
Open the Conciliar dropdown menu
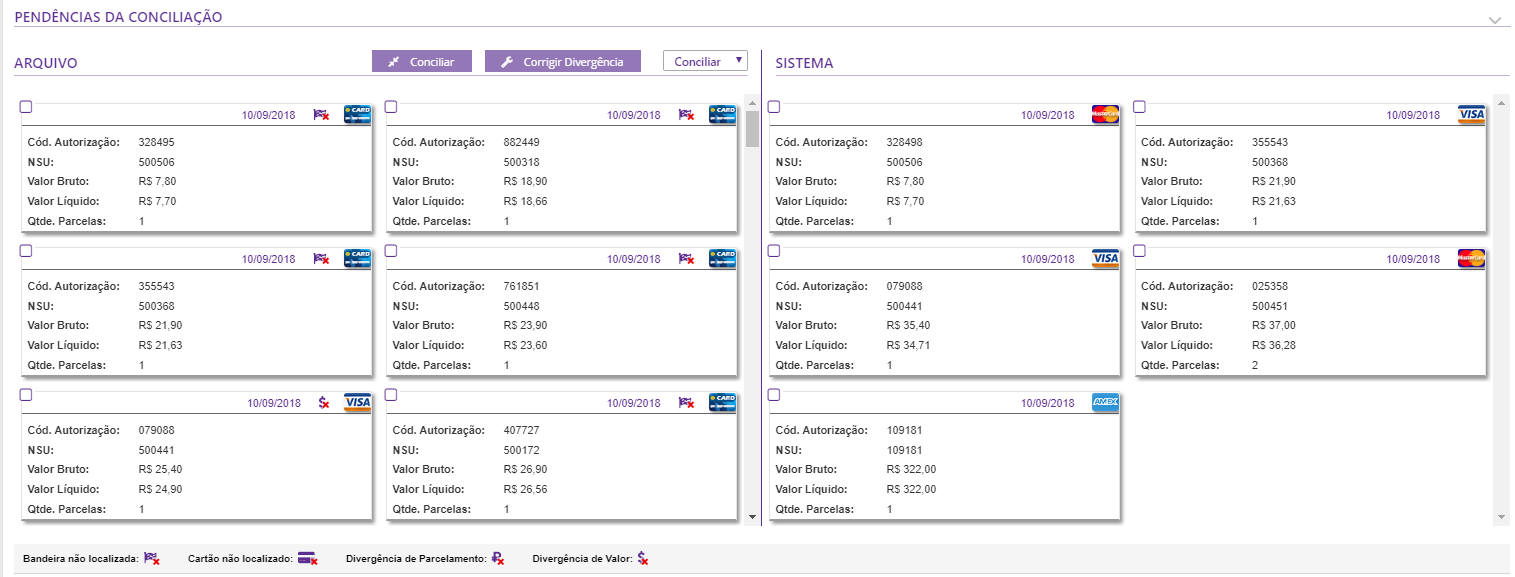(x=705, y=62)
